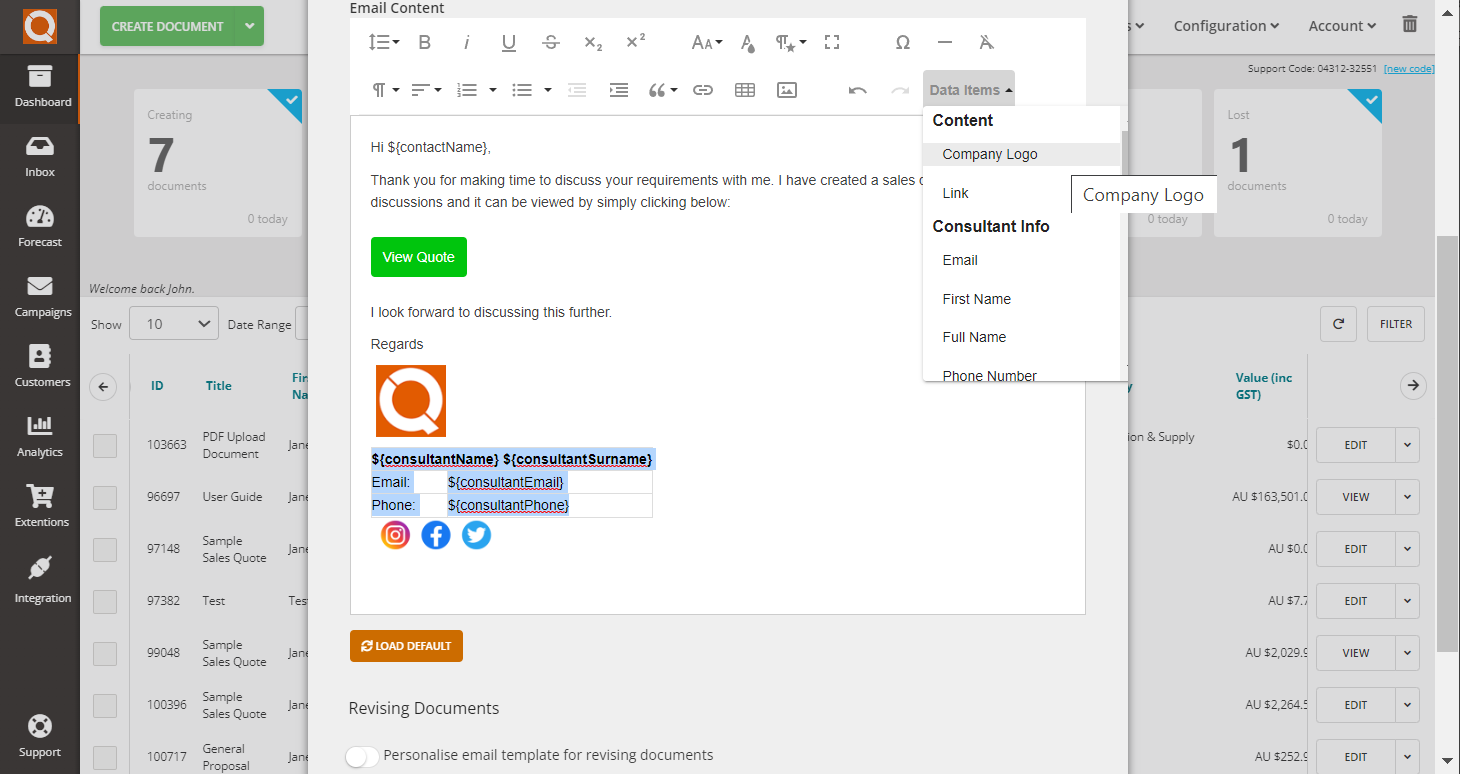The image size is (1460, 774).
Task: Click the View Quote button preview
Action: (418, 257)
